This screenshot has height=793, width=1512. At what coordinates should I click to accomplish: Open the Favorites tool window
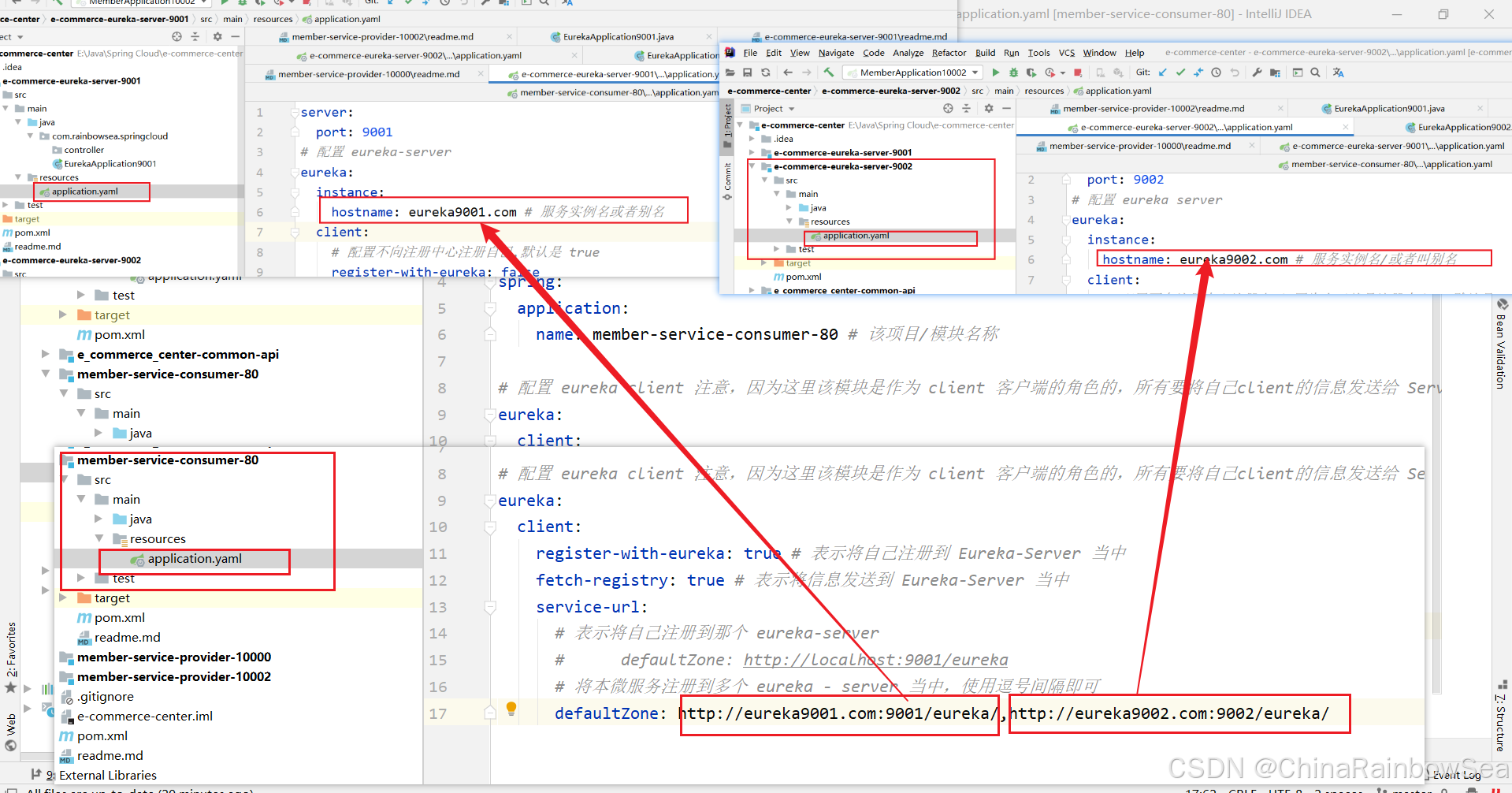(11, 657)
